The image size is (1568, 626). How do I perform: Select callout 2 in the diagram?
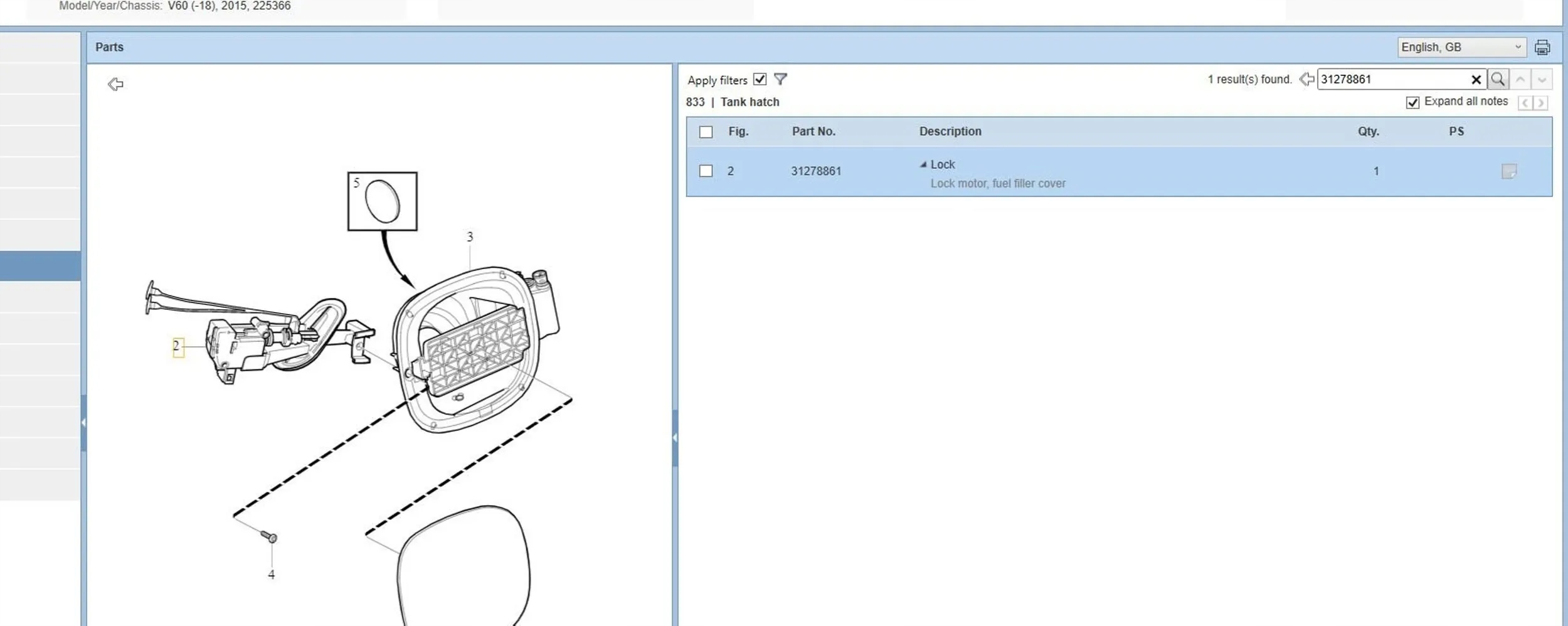click(178, 346)
